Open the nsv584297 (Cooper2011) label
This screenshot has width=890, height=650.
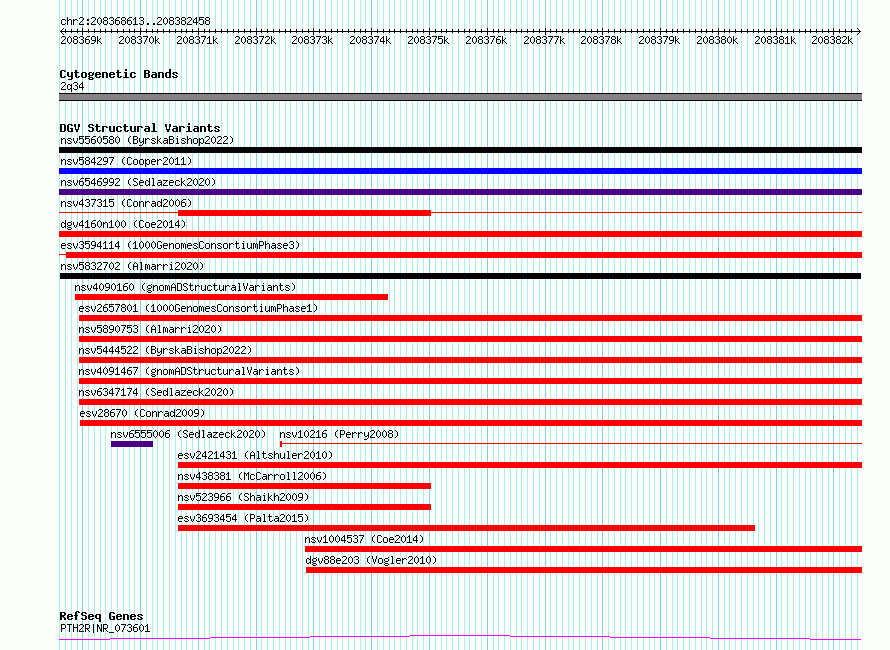[x=126, y=161]
